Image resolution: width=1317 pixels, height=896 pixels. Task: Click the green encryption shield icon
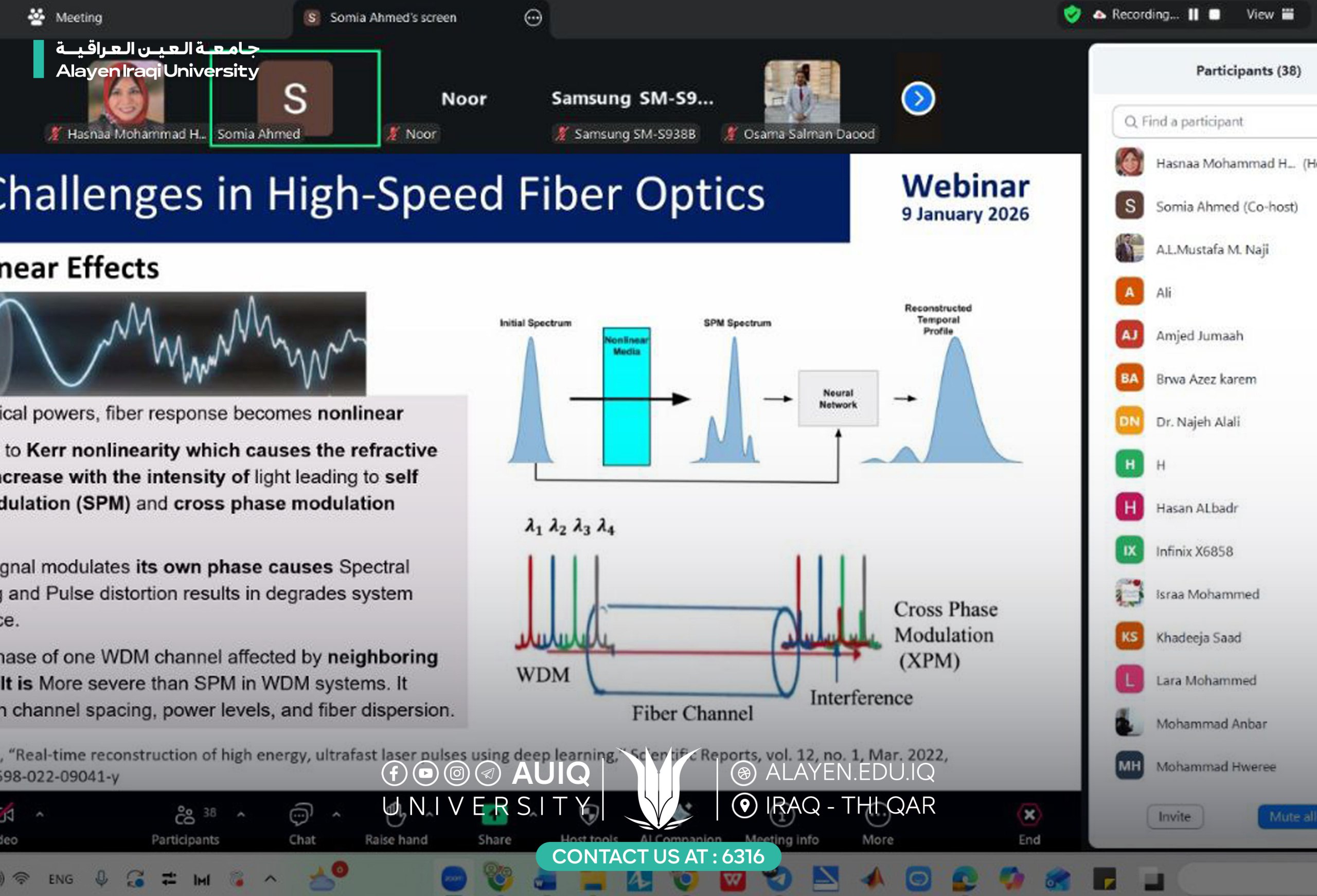(x=1072, y=14)
